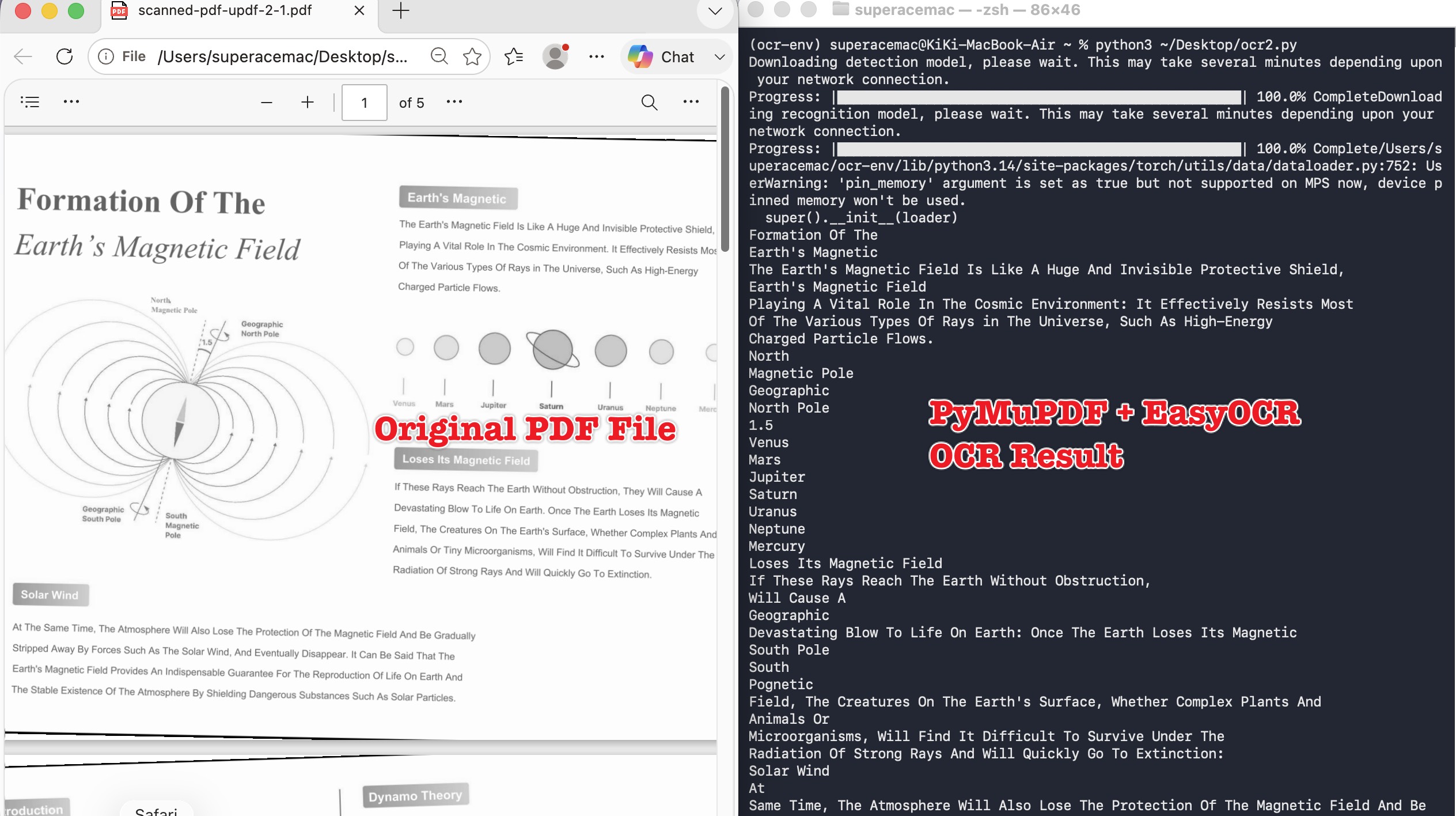
Task: Click the PDF vertical scrollbar
Action: coord(725,168)
